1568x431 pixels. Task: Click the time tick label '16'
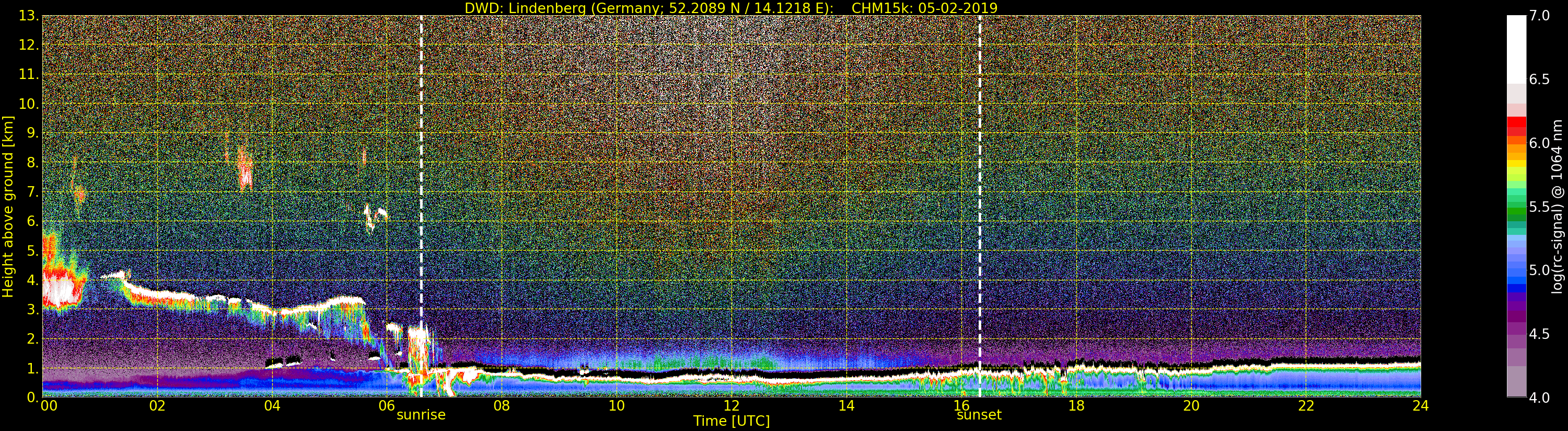point(961,406)
